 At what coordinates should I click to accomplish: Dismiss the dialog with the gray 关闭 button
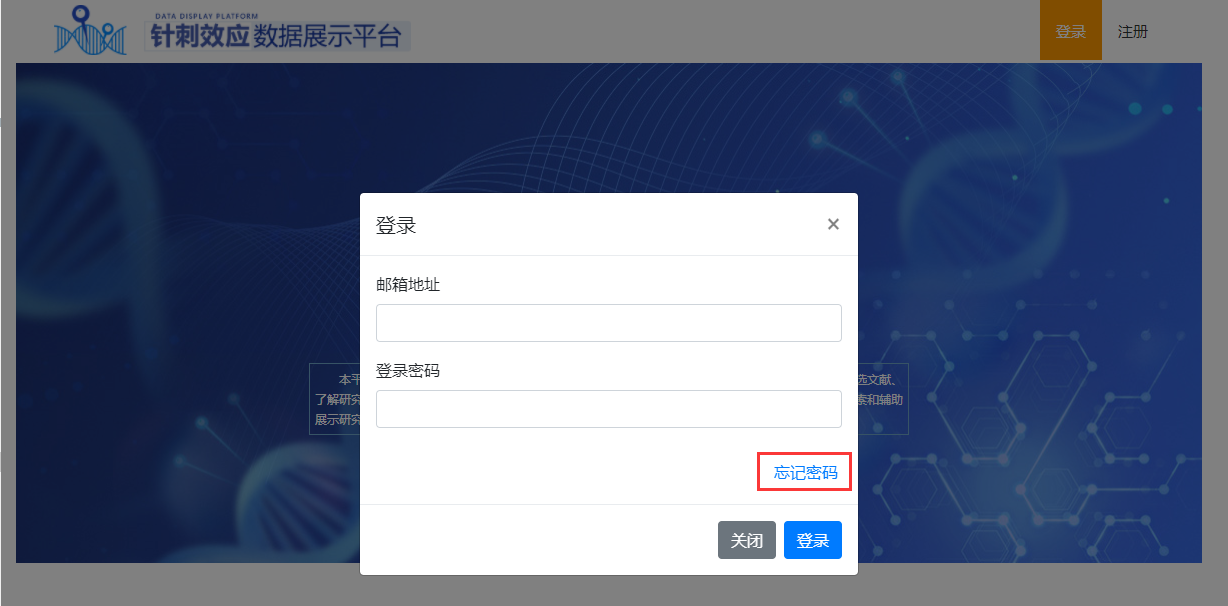point(747,540)
